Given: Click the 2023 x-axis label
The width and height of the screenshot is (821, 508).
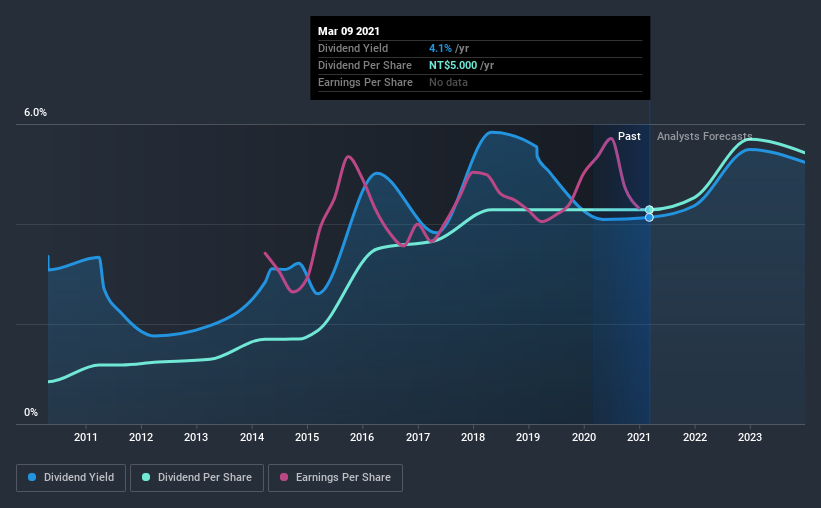Looking at the screenshot, I should tap(750, 437).
